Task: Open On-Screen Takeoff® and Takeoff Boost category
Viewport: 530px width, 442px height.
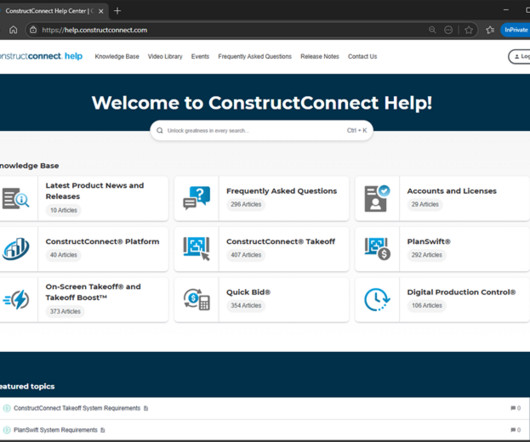Action: pos(93,292)
